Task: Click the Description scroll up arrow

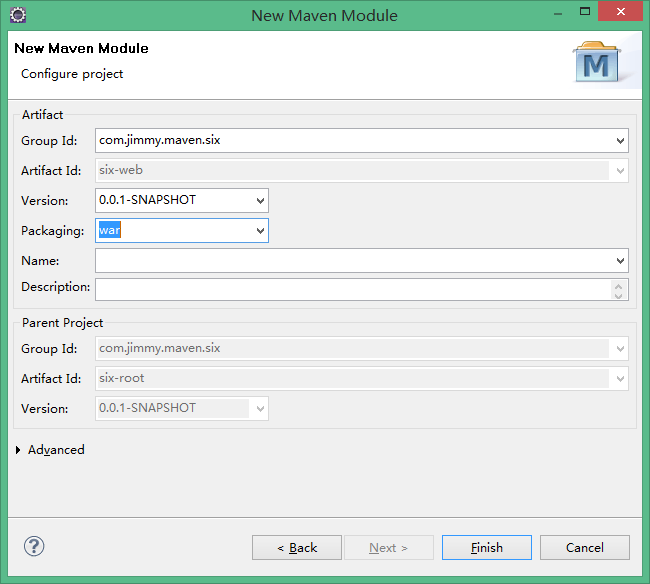Action: click(618, 286)
